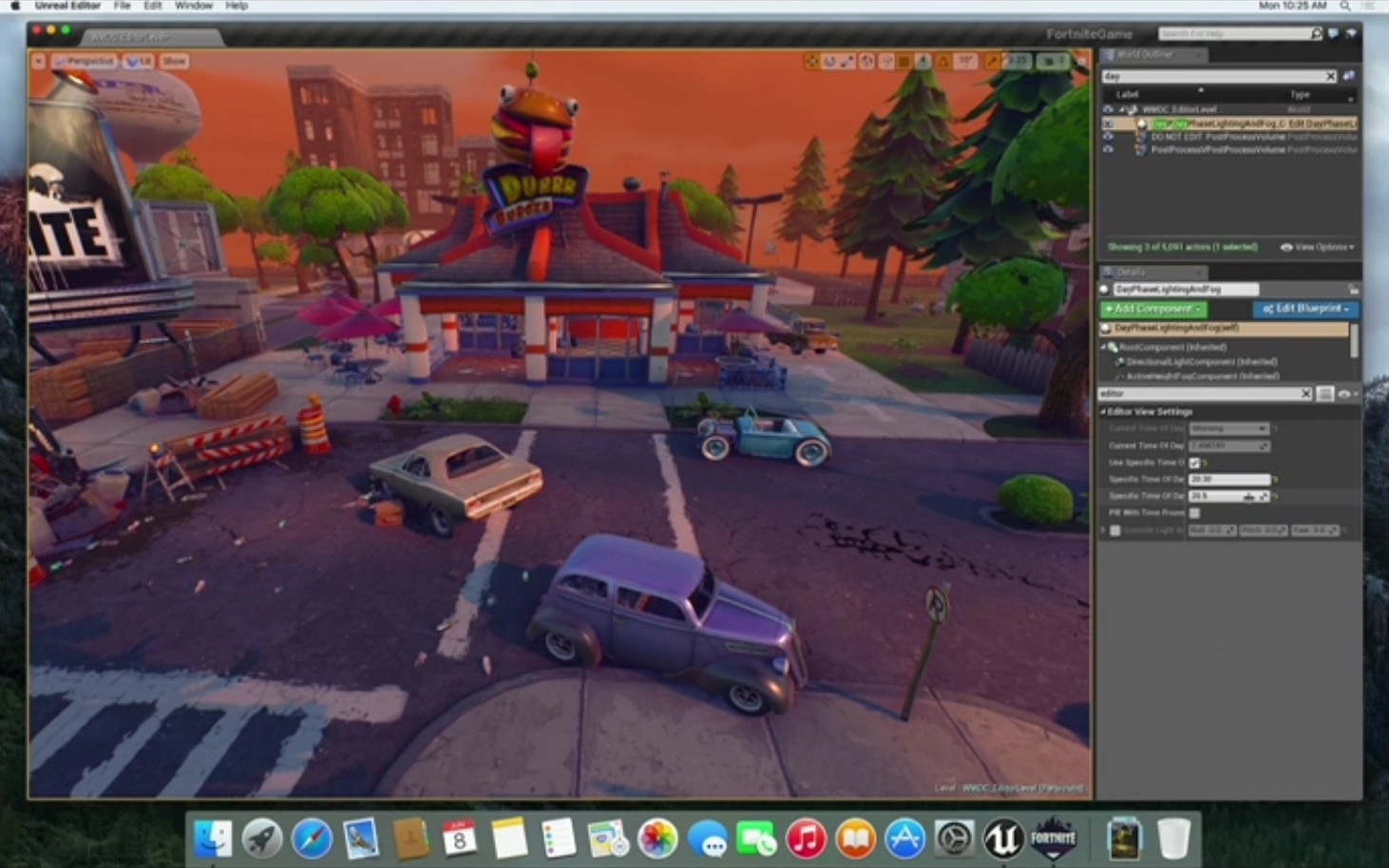Toggle PIE With Time Frozen checkbox
The height and width of the screenshot is (868, 1389).
tap(1194, 513)
